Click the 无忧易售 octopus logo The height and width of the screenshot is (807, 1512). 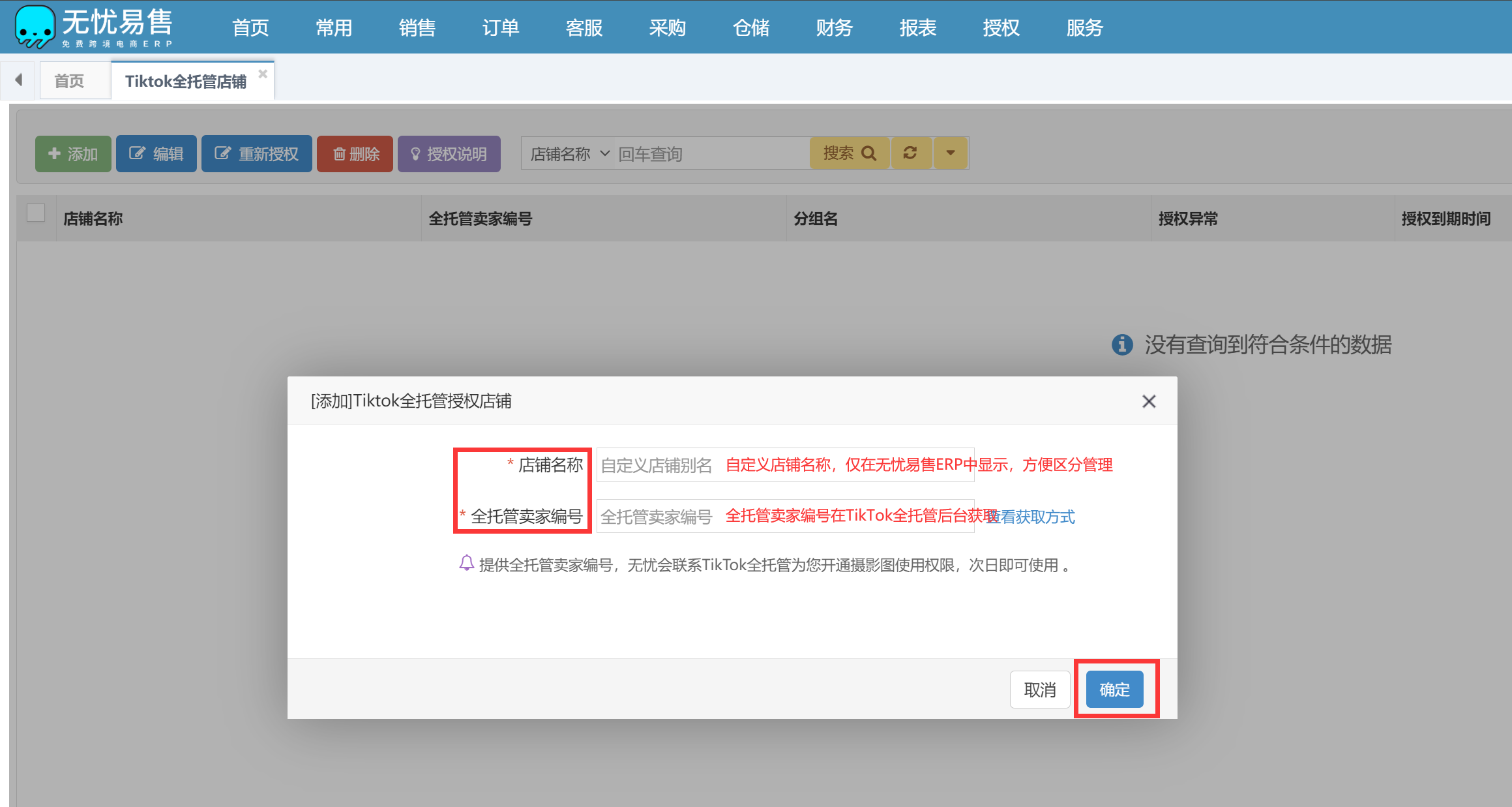tap(35, 27)
